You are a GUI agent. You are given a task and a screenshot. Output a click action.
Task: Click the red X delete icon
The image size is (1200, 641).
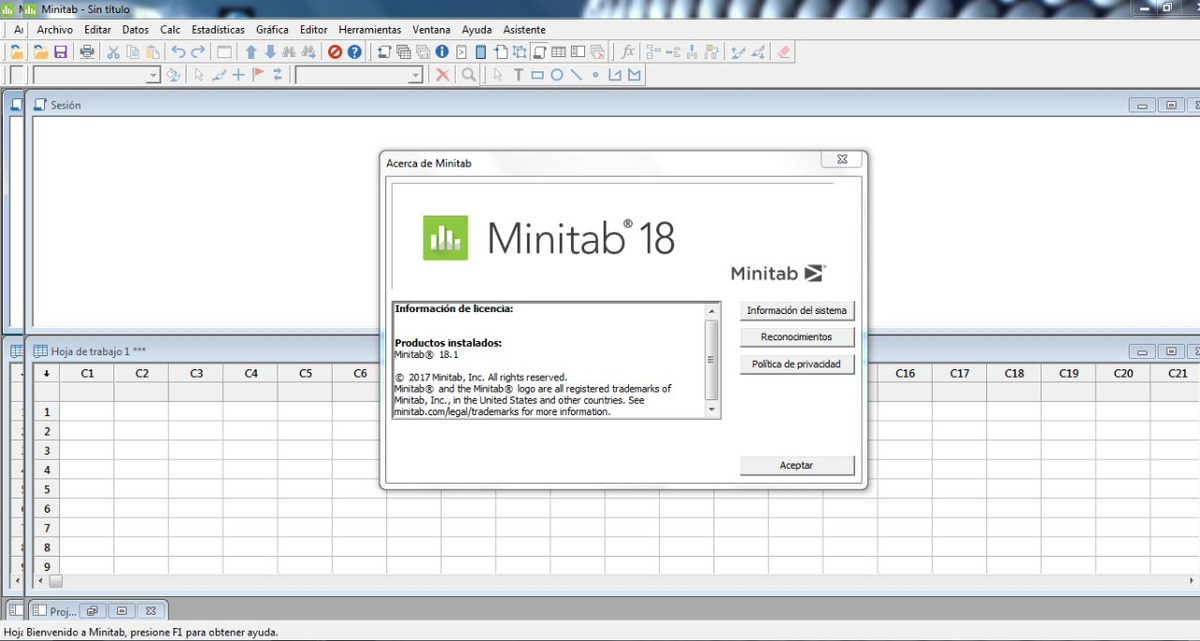coord(443,75)
